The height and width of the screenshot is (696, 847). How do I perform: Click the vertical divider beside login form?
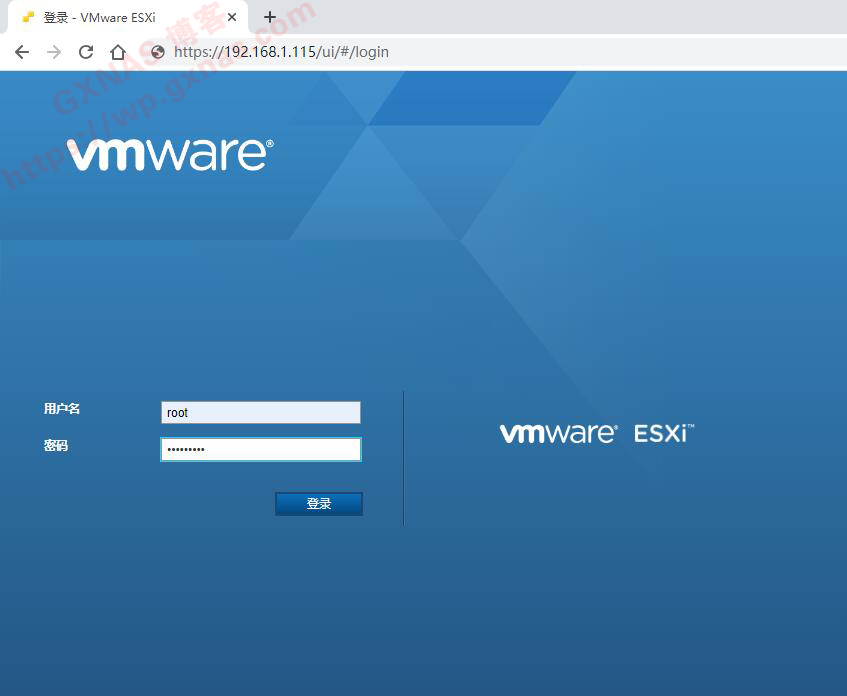[x=404, y=458]
